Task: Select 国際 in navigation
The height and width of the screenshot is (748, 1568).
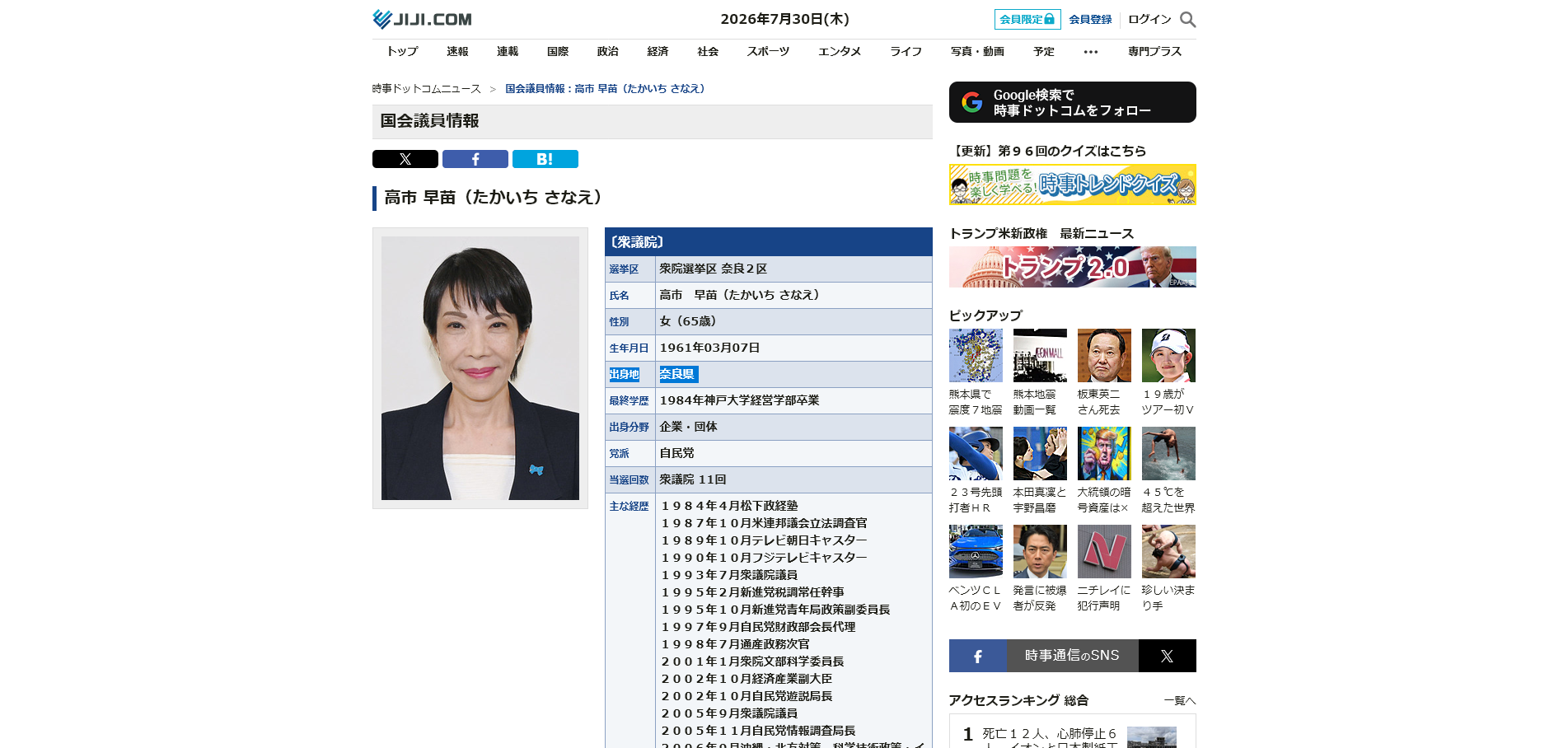Action: [558, 51]
